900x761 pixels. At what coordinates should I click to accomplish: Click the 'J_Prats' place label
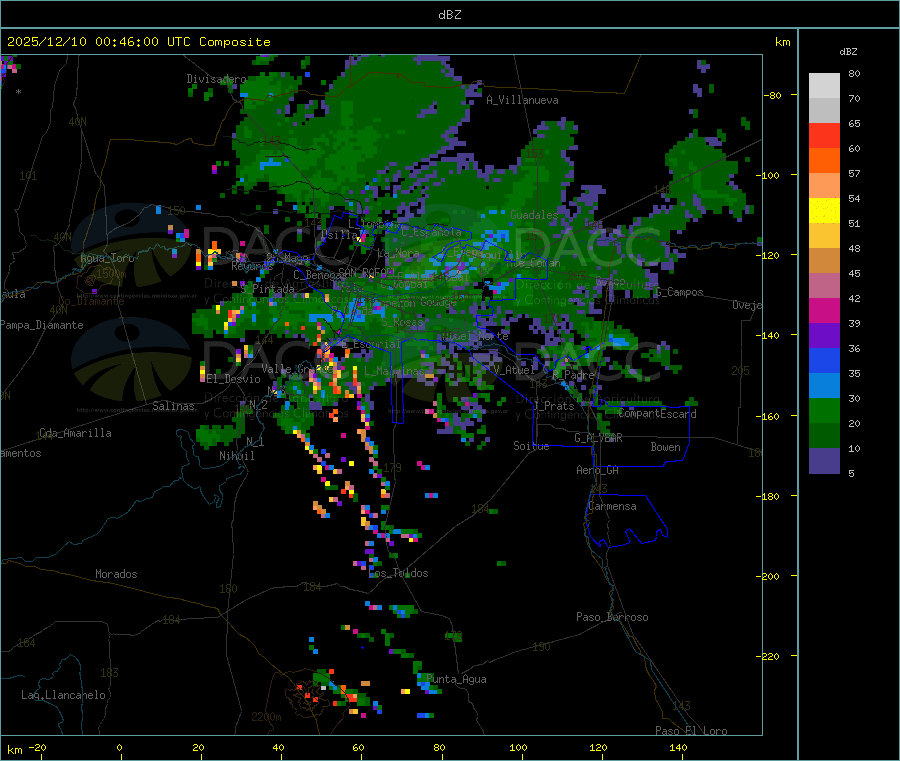[554, 406]
